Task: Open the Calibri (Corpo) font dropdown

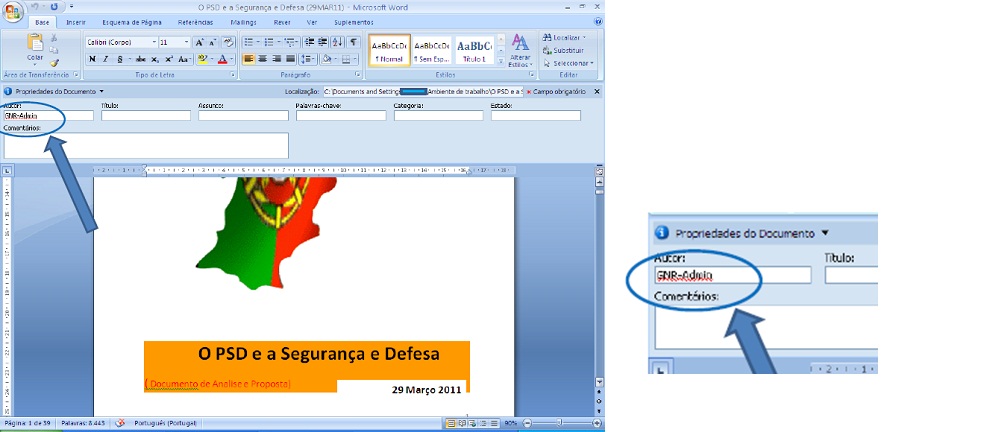Action: (x=154, y=43)
